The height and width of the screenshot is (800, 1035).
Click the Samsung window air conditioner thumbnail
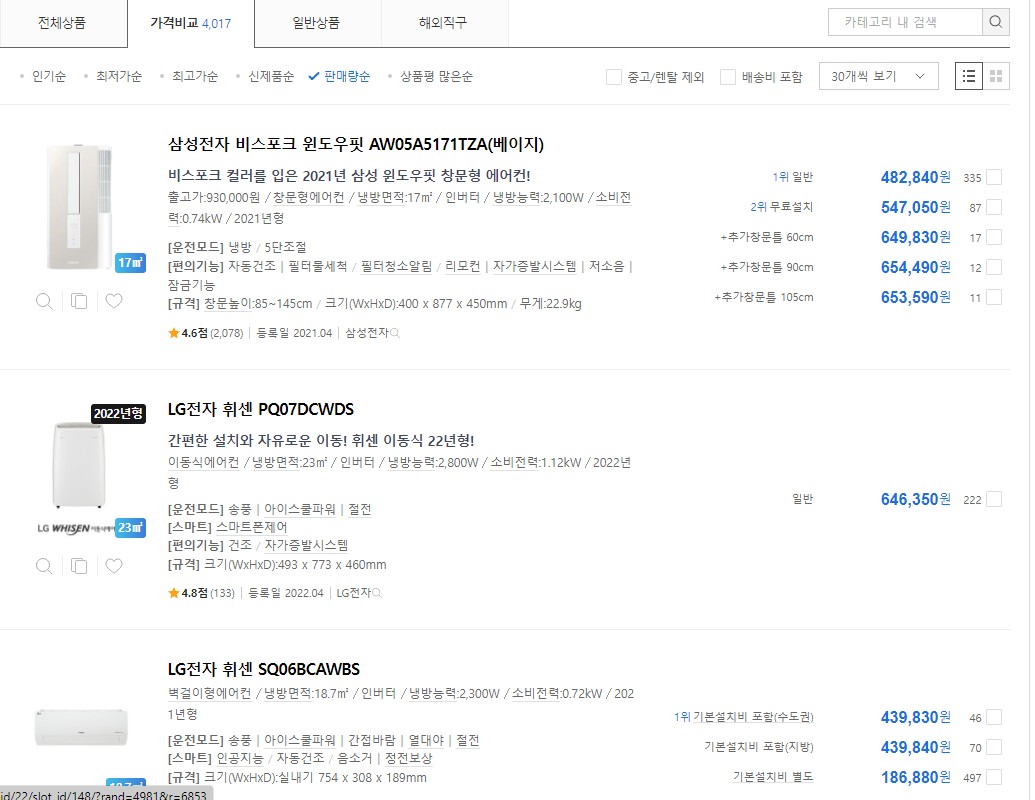click(x=79, y=207)
